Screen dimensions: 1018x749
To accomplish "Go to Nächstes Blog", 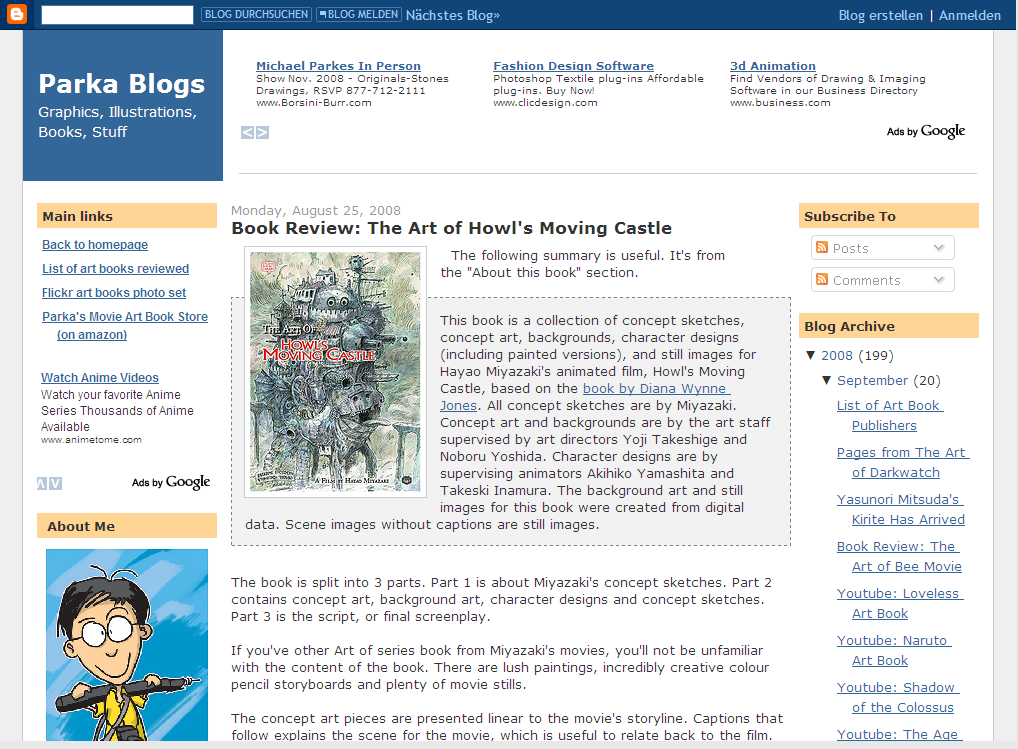I will pyautogui.click(x=453, y=15).
